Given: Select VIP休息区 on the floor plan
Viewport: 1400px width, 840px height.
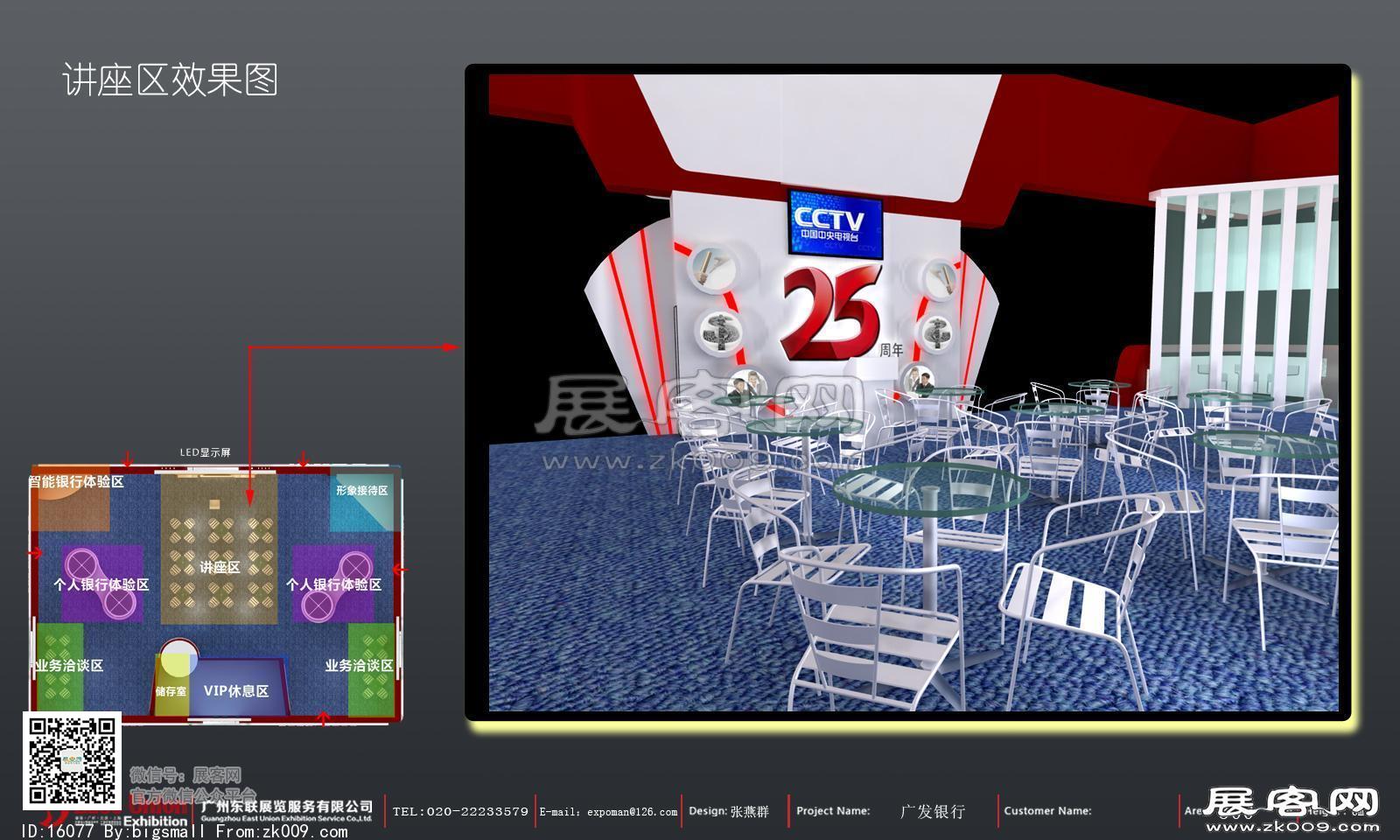Looking at the screenshot, I should (236, 690).
